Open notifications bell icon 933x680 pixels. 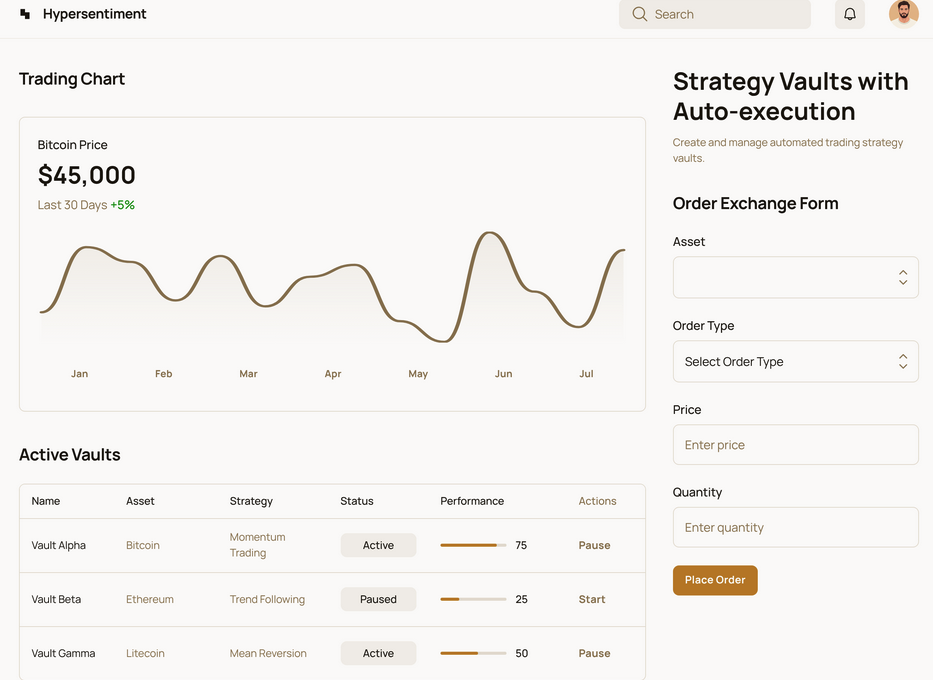[x=850, y=14]
